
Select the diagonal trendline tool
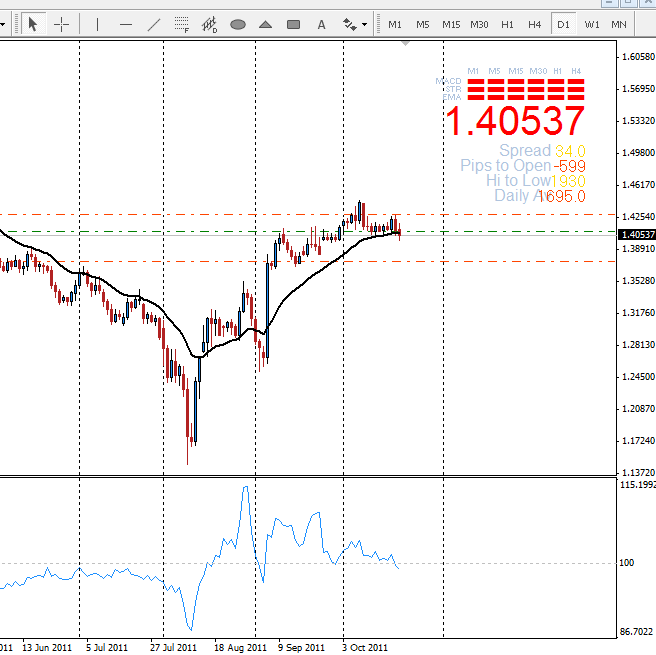(153, 24)
